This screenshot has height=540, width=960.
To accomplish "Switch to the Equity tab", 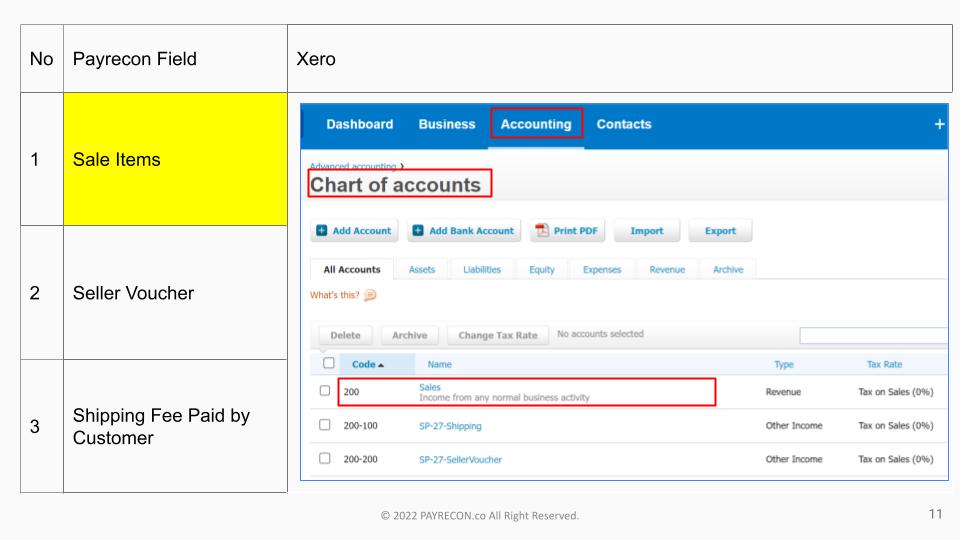I will (x=542, y=269).
